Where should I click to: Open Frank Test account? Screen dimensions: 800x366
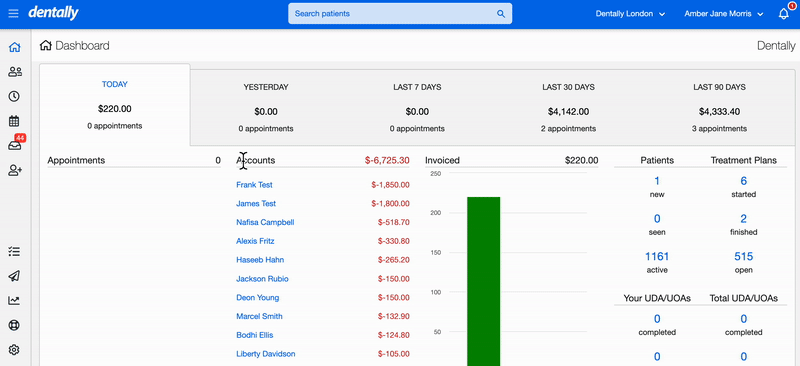click(254, 185)
